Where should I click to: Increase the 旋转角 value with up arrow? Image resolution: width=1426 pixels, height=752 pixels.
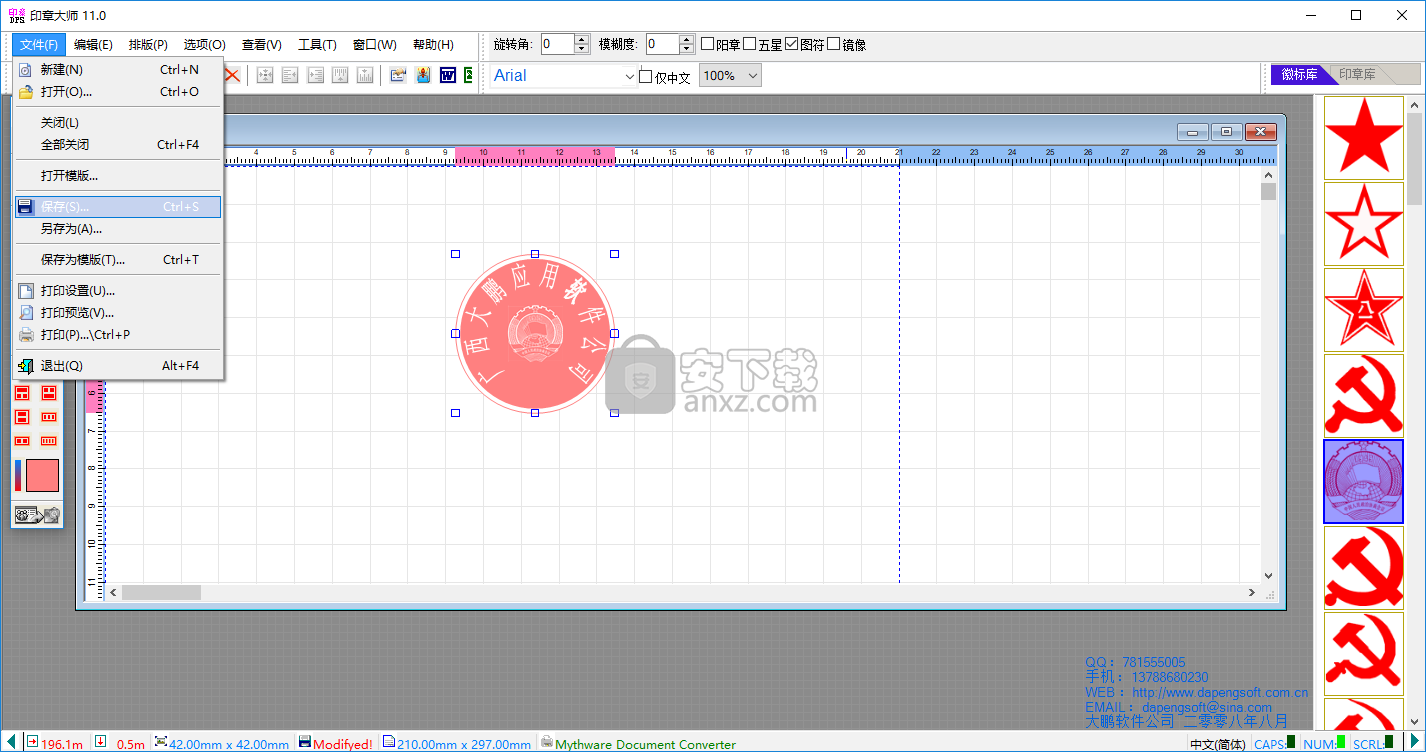tap(582, 39)
